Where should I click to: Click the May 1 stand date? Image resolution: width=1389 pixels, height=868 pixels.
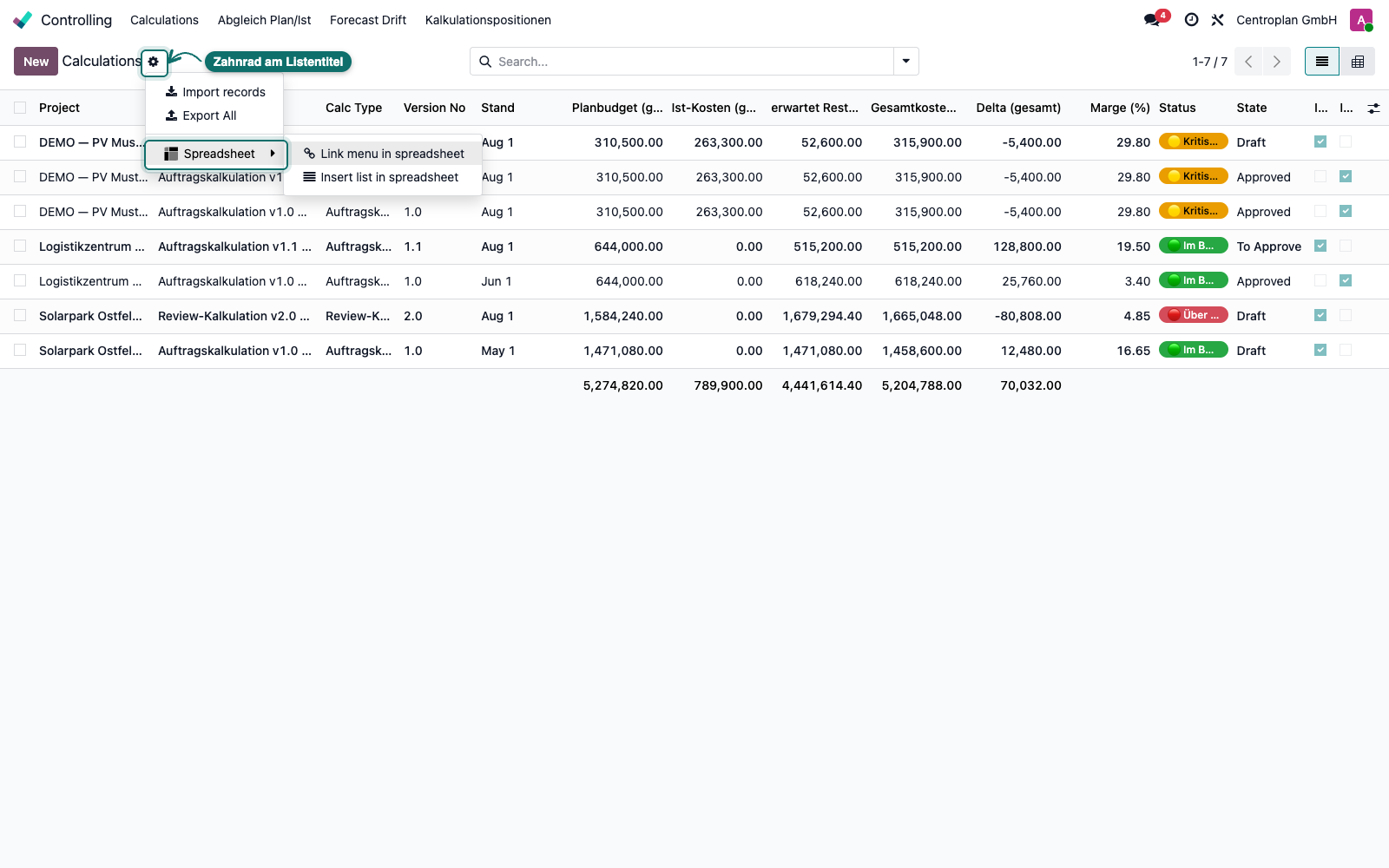click(x=498, y=351)
